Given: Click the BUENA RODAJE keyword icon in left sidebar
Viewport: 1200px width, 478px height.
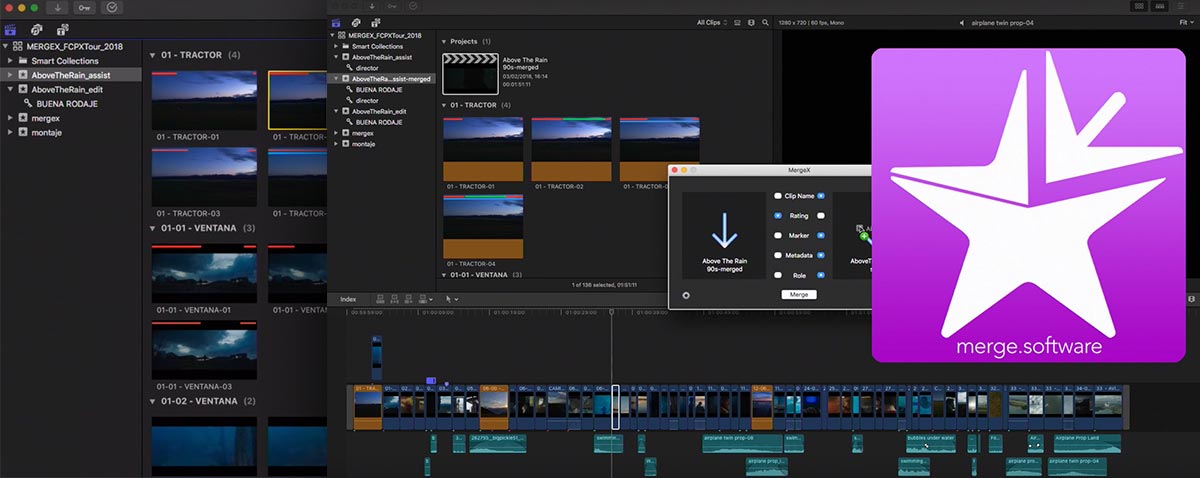Looking at the screenshot, I should point(28,103).
